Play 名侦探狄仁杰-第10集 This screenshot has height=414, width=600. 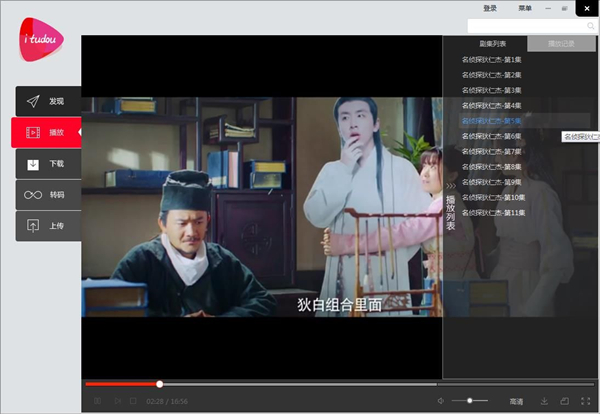pos(493,197)
